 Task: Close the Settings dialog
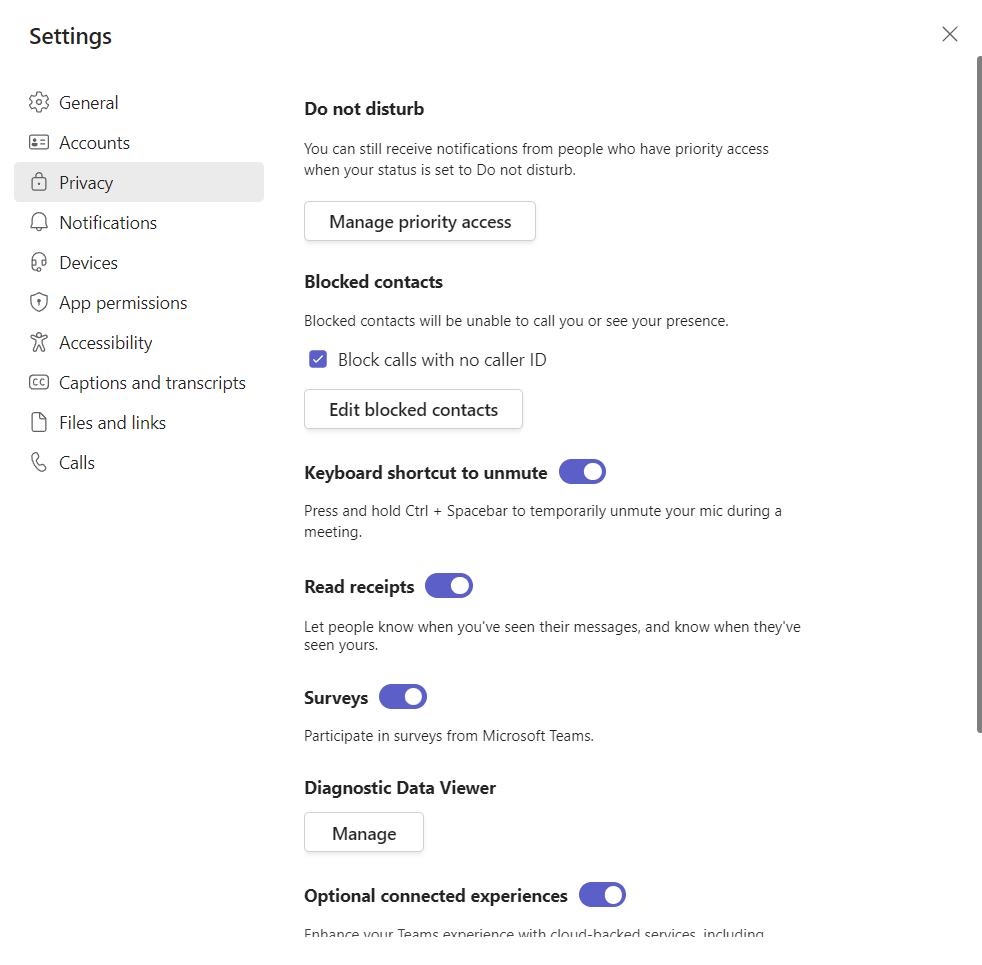coord(950,34)
